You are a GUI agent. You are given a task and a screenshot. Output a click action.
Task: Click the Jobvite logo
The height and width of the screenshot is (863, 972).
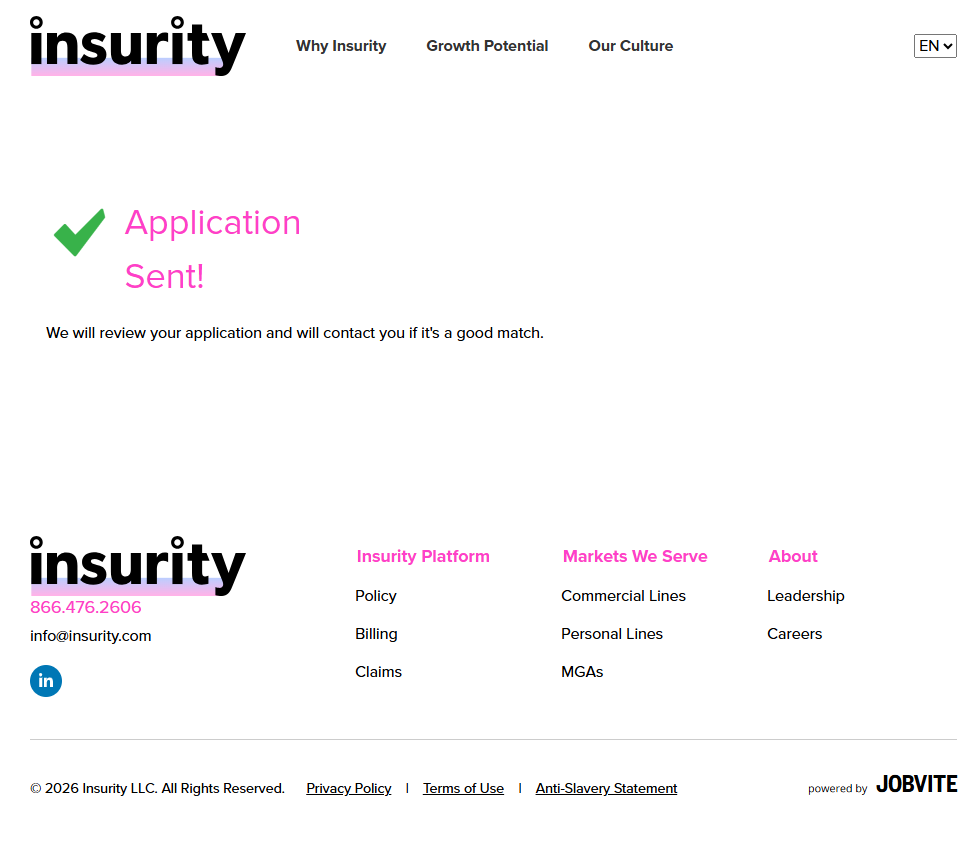tap(916, 785)
